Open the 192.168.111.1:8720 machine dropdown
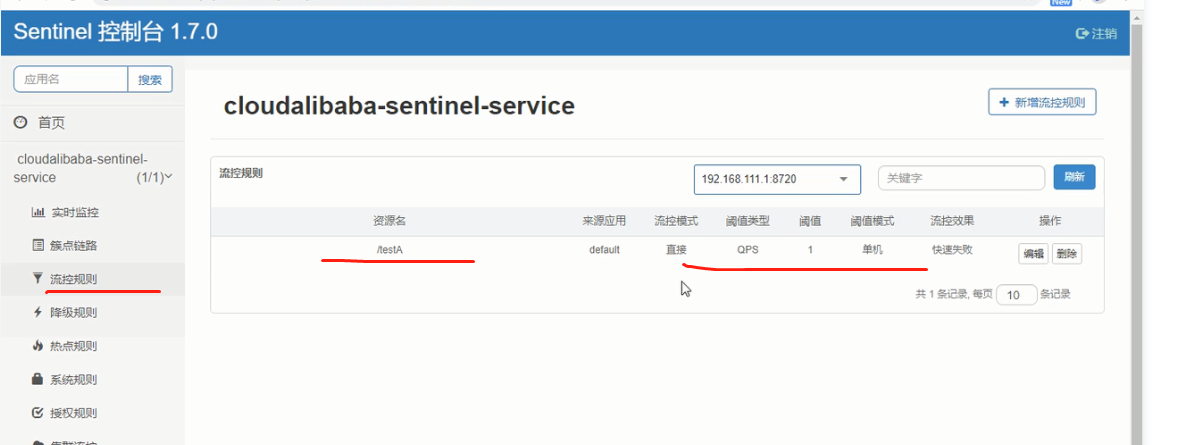The image size is (1181, 445). tap(777, 179)
